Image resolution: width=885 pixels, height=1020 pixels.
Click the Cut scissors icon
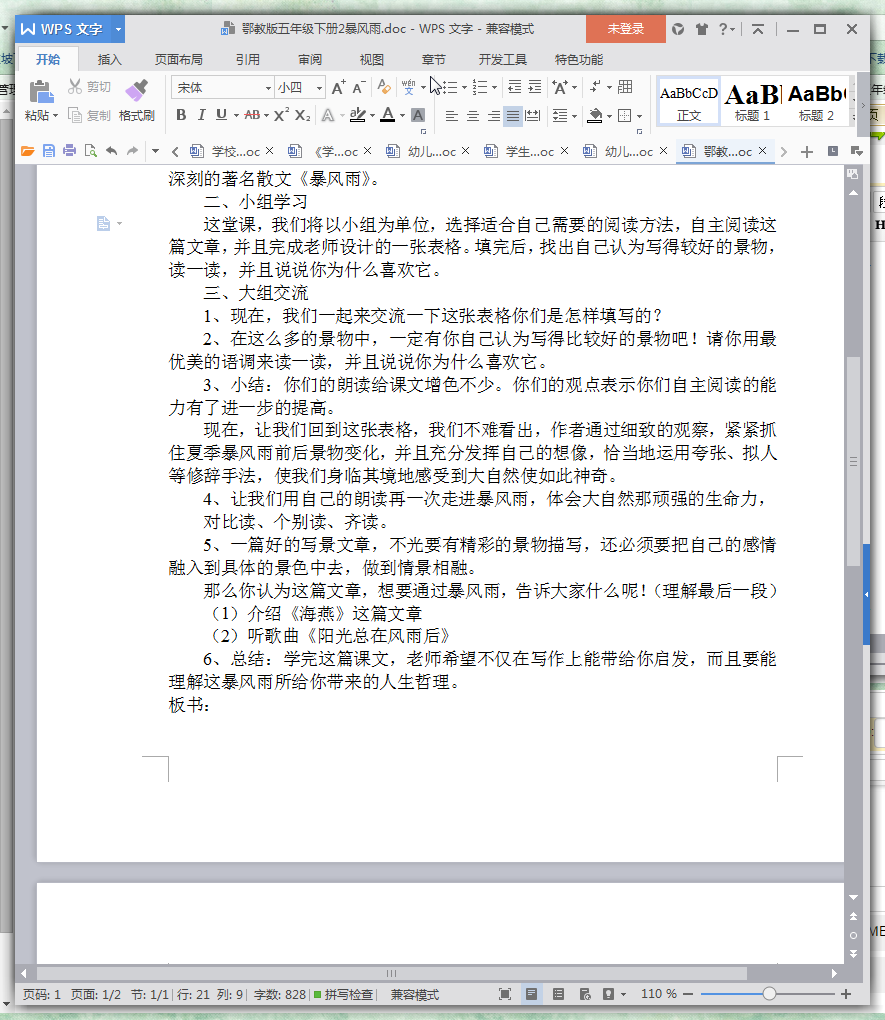[x=75, y=87]
